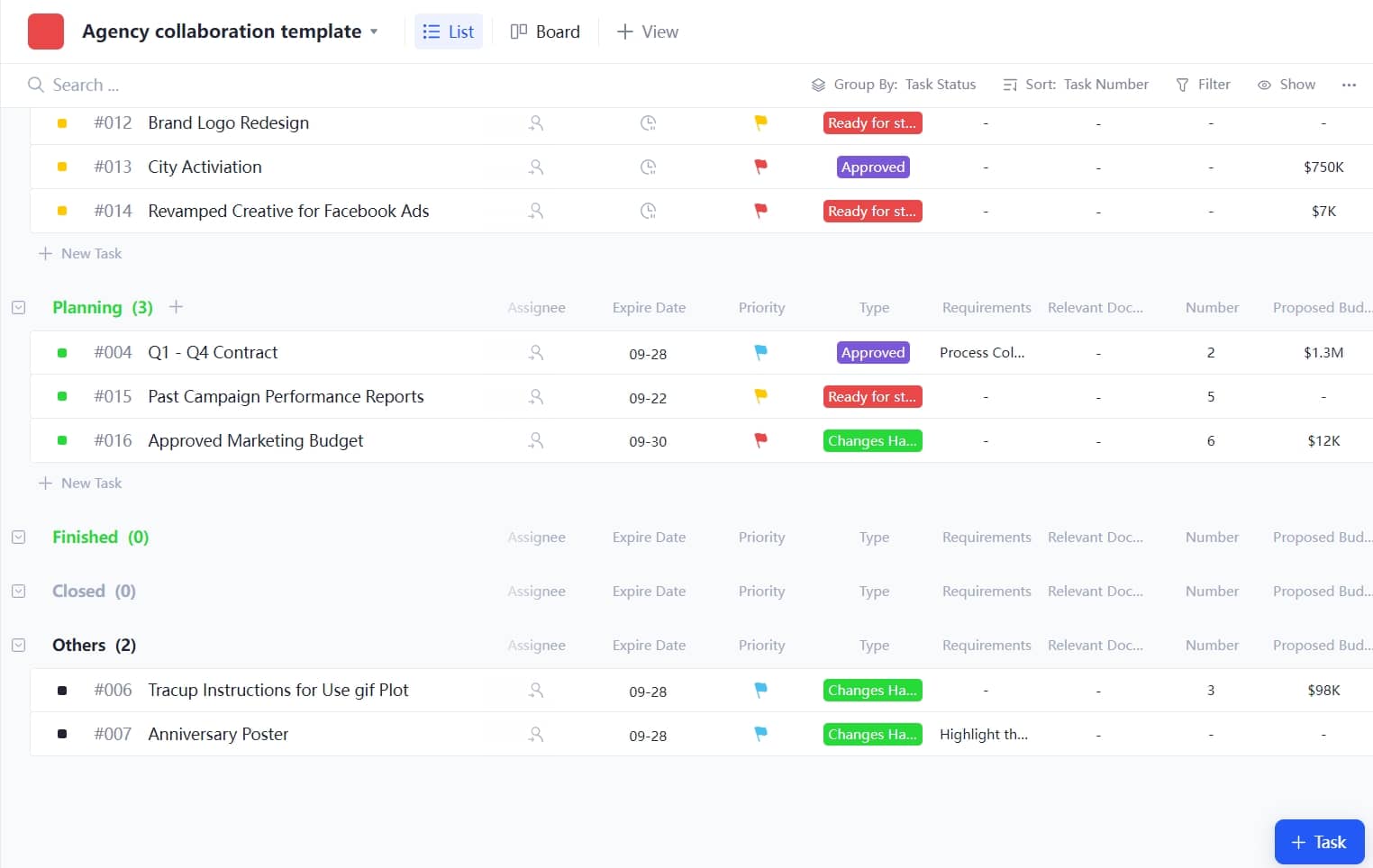Toggle the yellow flag on Past Campaign Performance Reports

(760, 396)
